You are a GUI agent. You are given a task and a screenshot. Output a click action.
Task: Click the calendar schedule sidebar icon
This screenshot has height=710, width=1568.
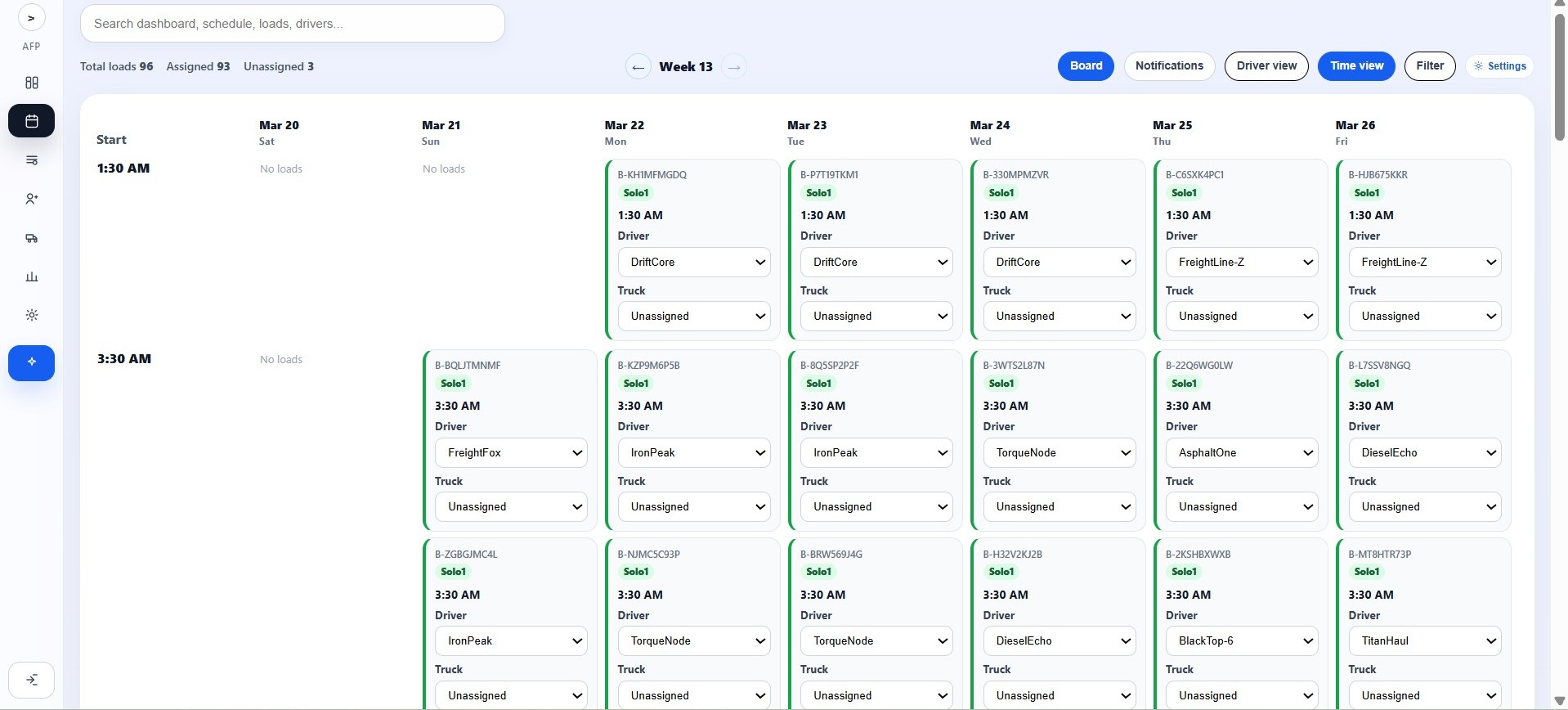click(x=31, y=121)
